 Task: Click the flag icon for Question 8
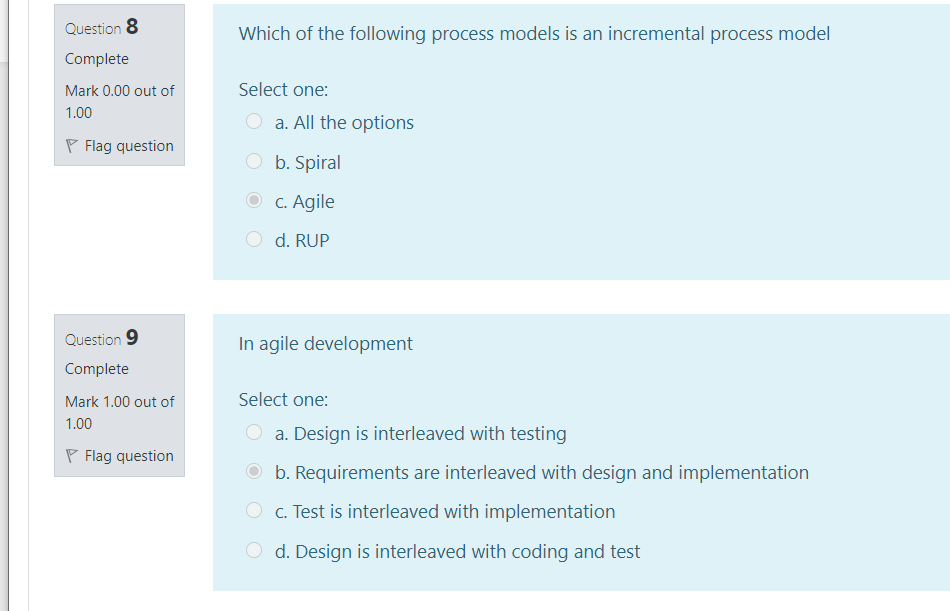pyautogui.click(x=72, y=146)
